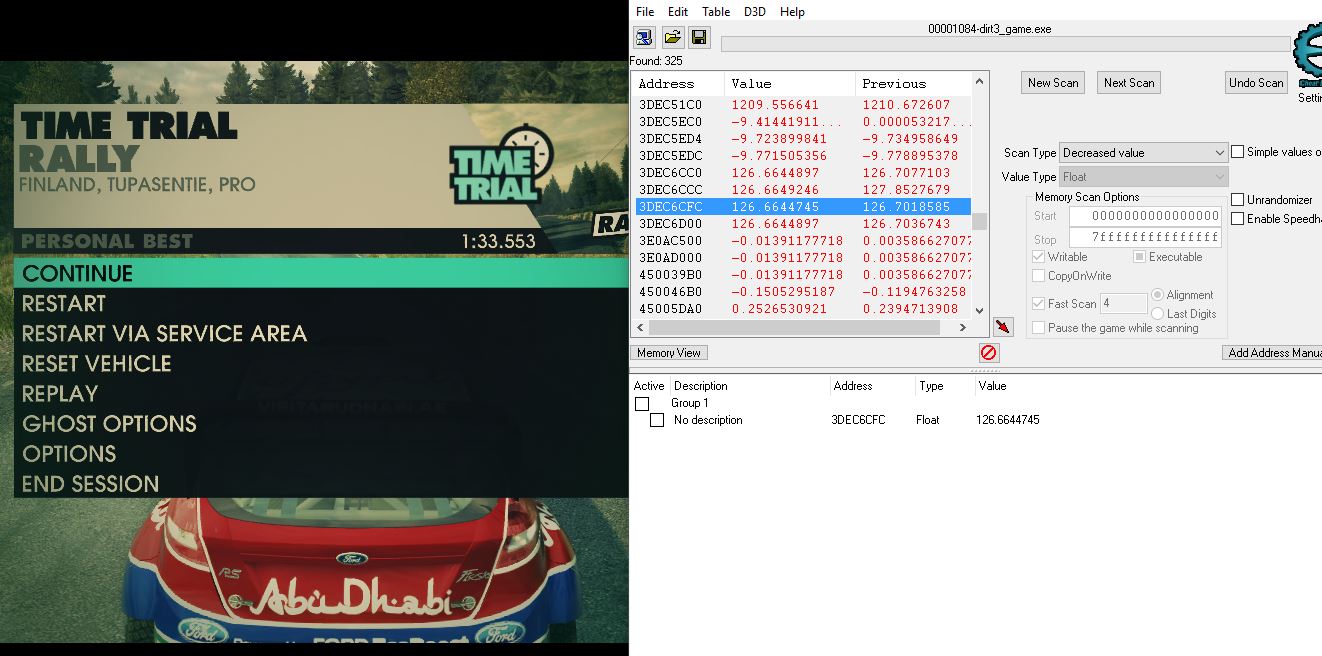
Task: Enable the Unrandomizer checkbox
Action: click(1238, 200)
